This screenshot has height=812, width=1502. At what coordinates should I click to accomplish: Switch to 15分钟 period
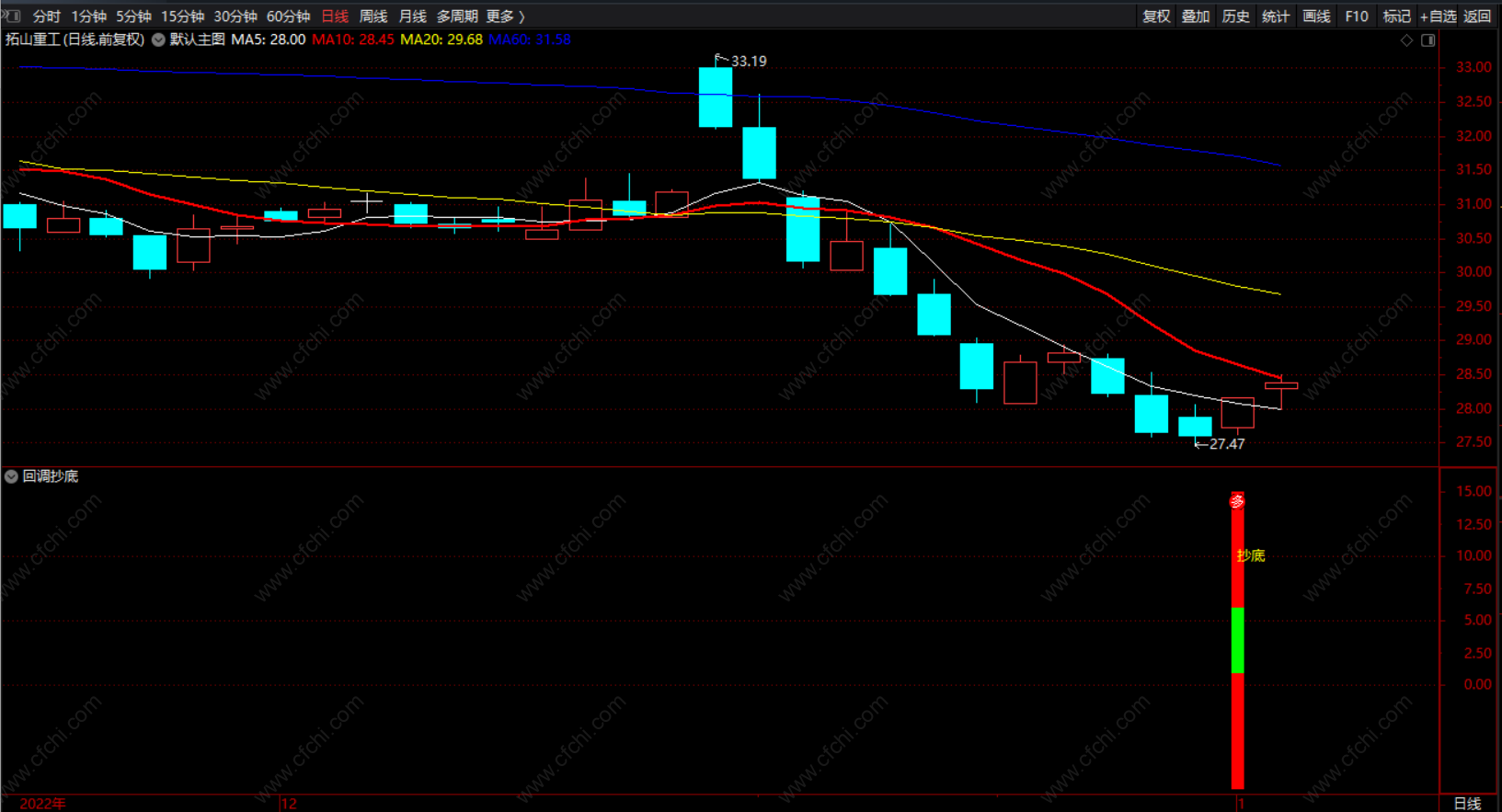[x=182, y=17]
